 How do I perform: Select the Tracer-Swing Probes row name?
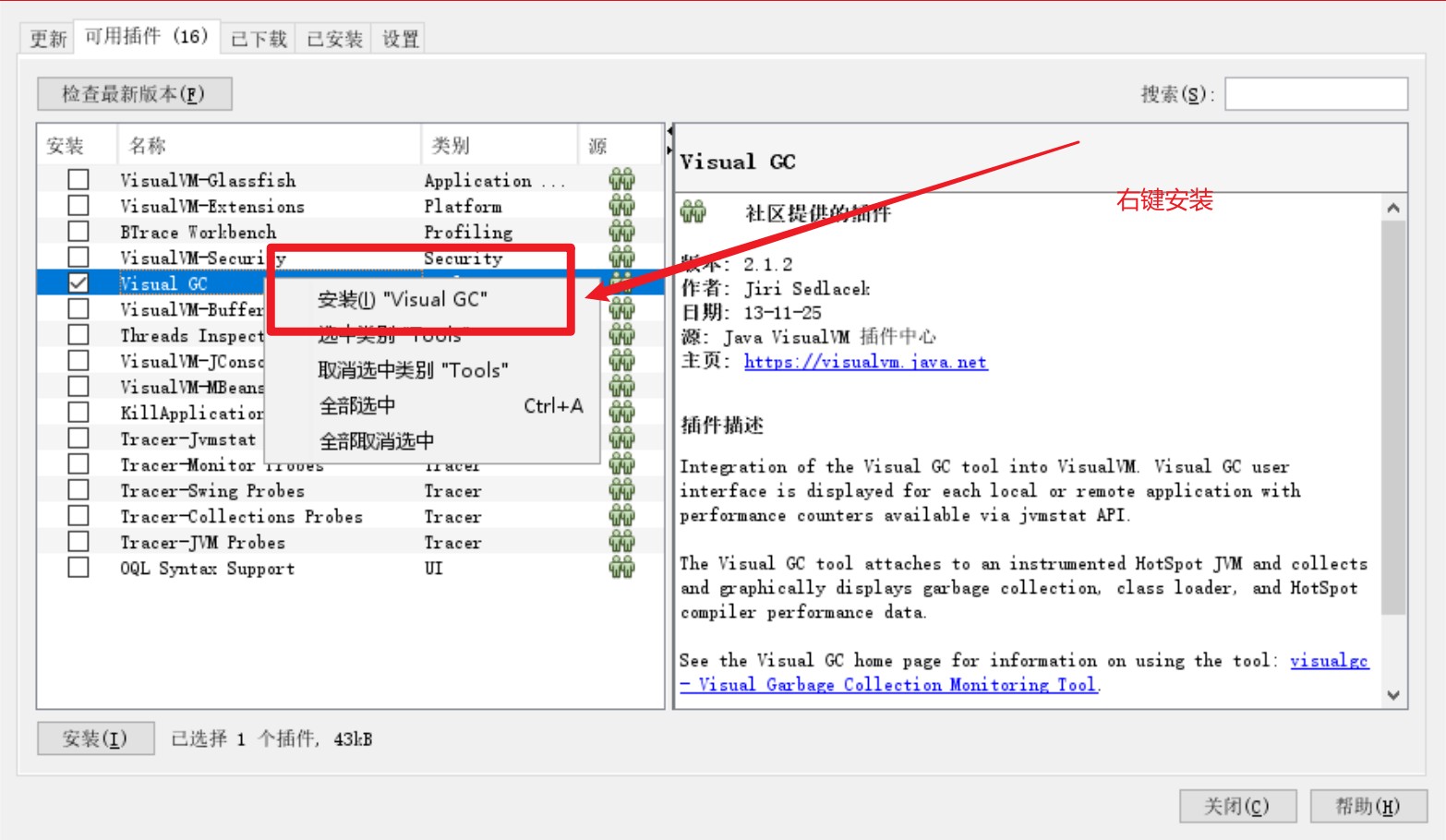point(212,490)
